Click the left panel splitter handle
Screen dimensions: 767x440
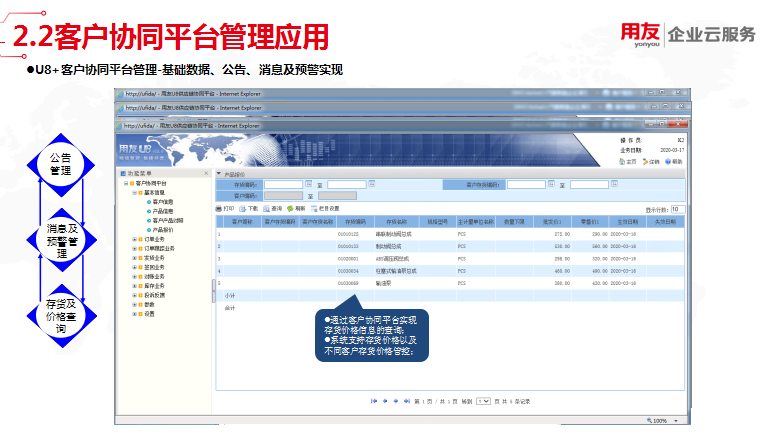point(213,291)
